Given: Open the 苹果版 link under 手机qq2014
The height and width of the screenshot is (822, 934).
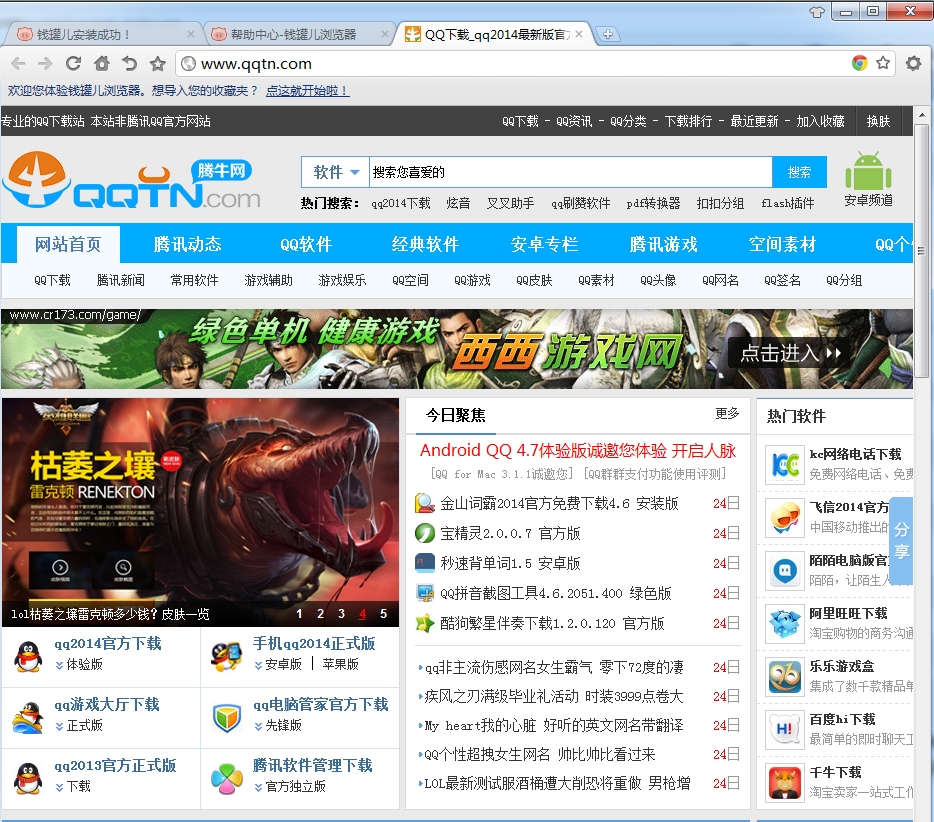Looking at the screenshot, I should [x=340, y=664].
